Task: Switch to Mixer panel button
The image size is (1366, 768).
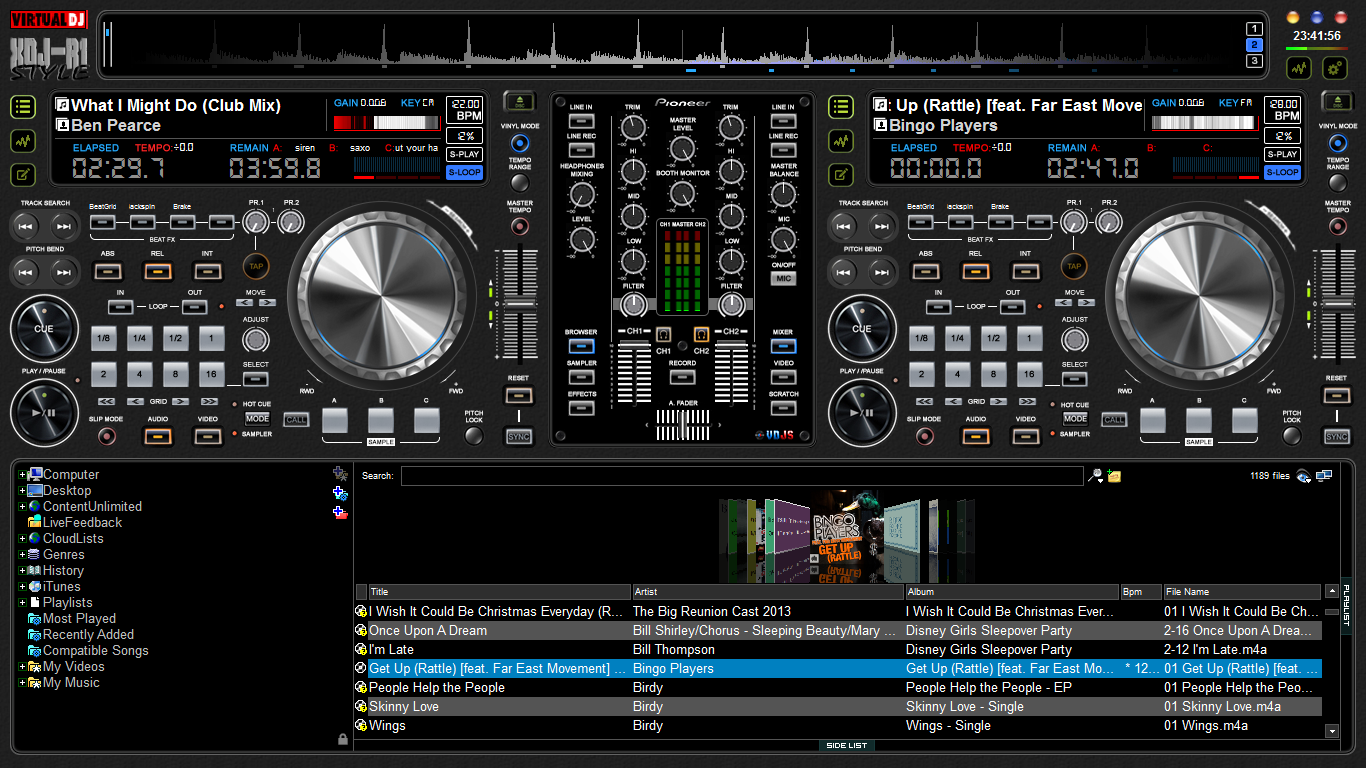Action: tap(783, 346)
